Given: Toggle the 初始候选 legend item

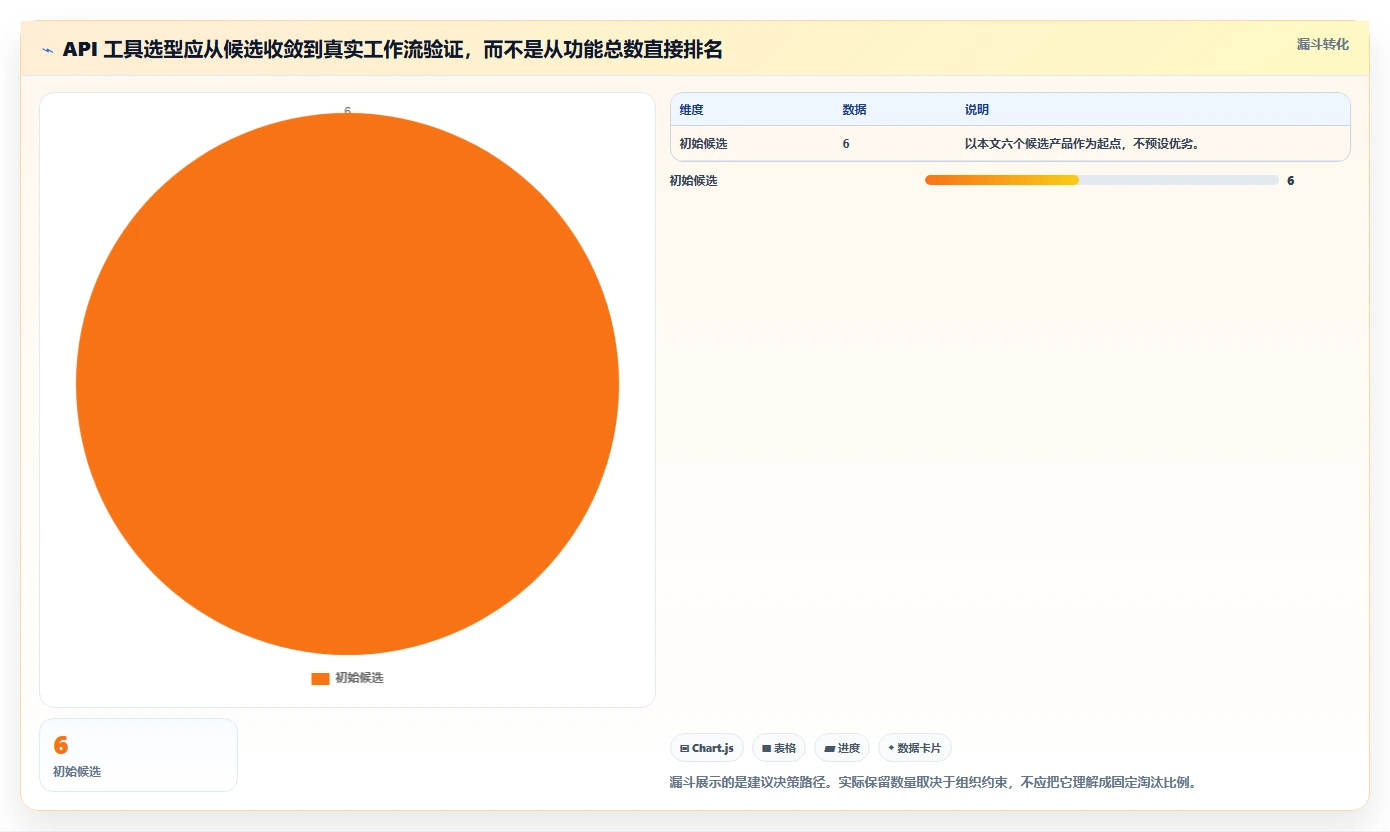Looking at the screenshot, I should (x=347, y=678).
